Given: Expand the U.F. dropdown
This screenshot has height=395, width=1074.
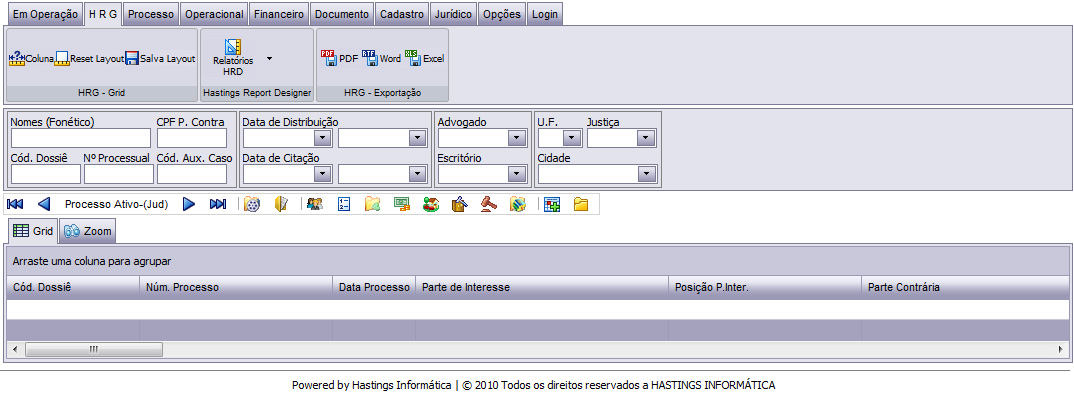Looking at the screenshot, I should tap(573, 138).
